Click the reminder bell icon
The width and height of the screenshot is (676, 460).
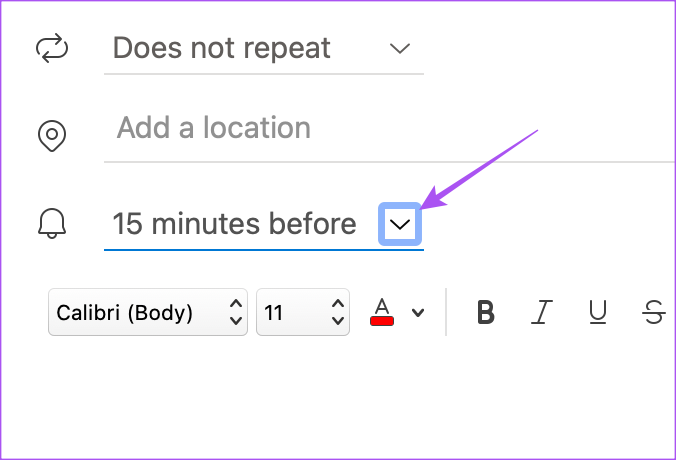[x=50, y=224]
